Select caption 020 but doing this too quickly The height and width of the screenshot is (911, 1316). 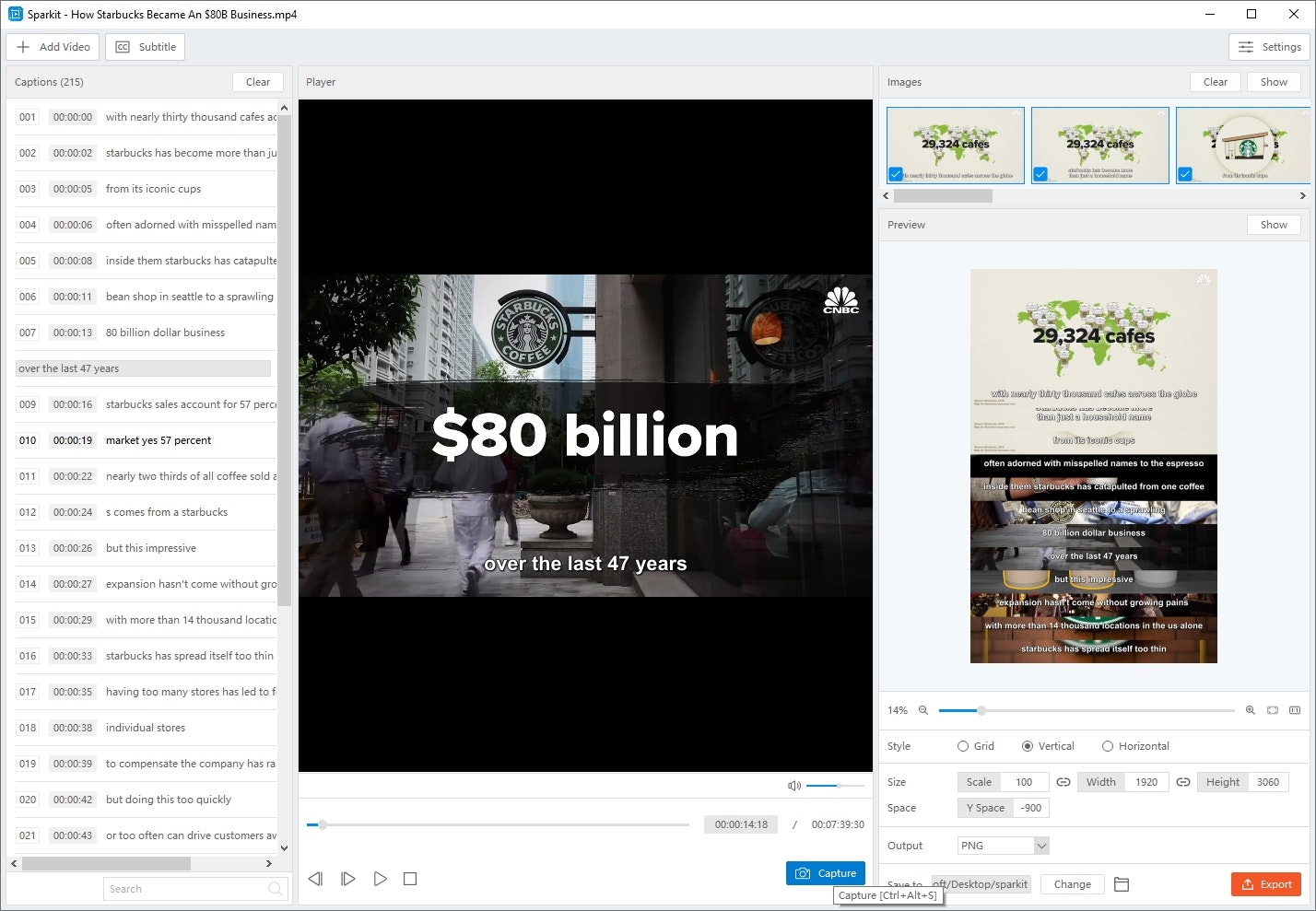pos(147,800)
